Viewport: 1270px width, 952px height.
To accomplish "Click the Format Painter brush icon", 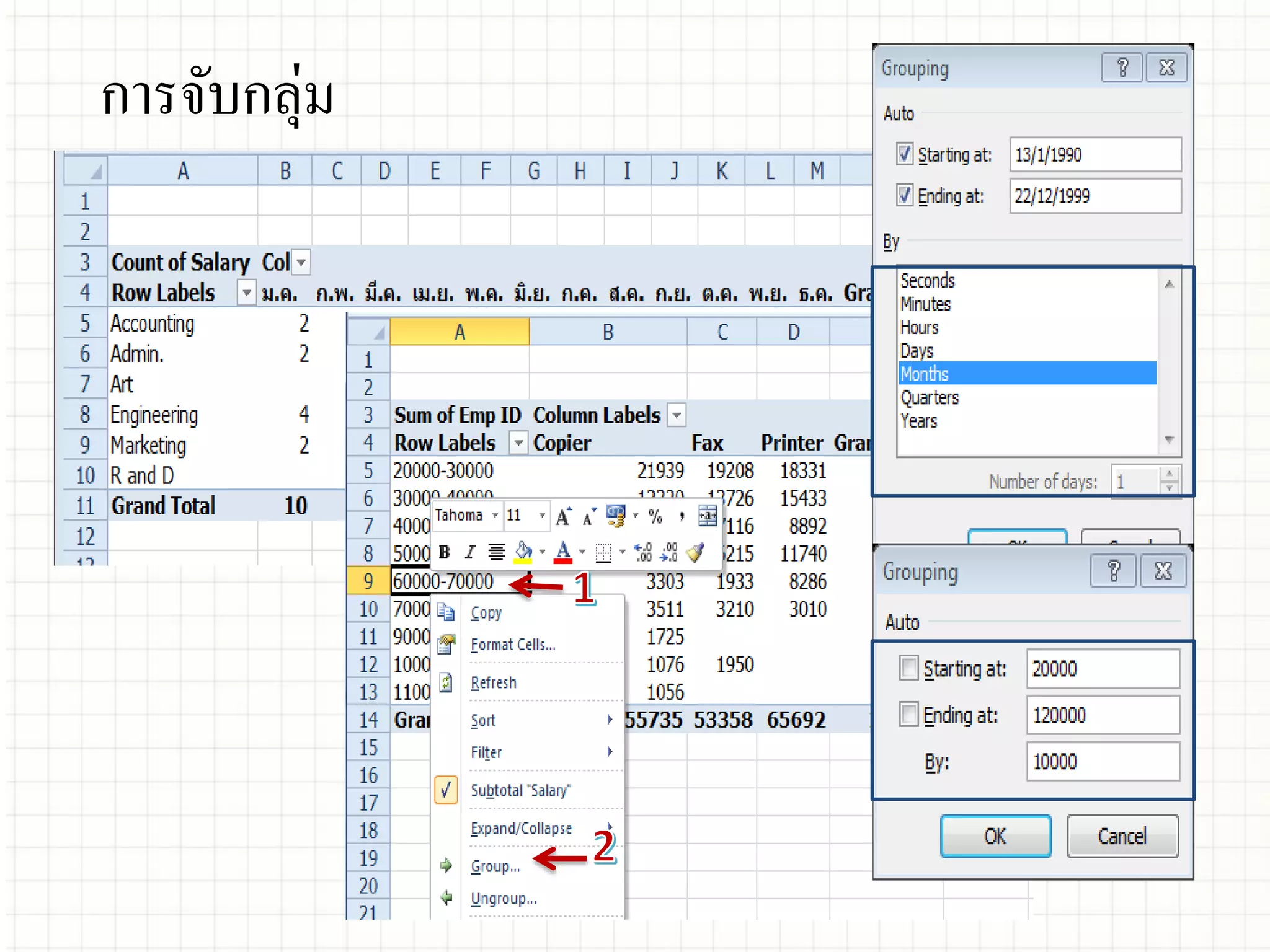I will [696, 552].
